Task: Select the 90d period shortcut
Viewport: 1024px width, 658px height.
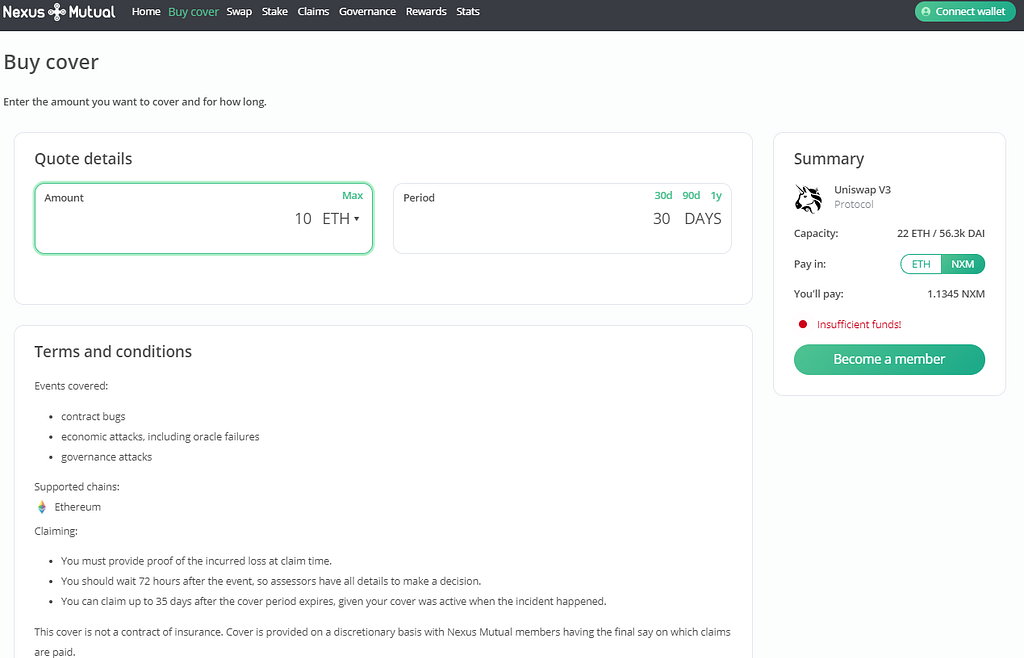Action: (x=691, y=196)
